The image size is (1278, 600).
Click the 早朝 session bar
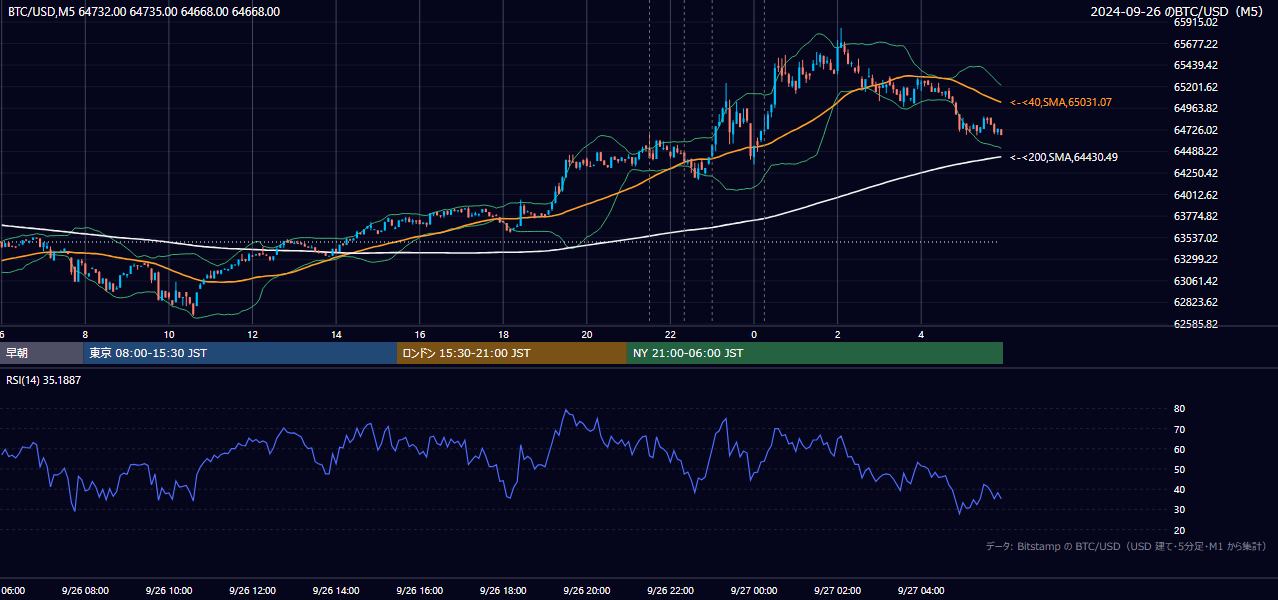tap(41, 353)
